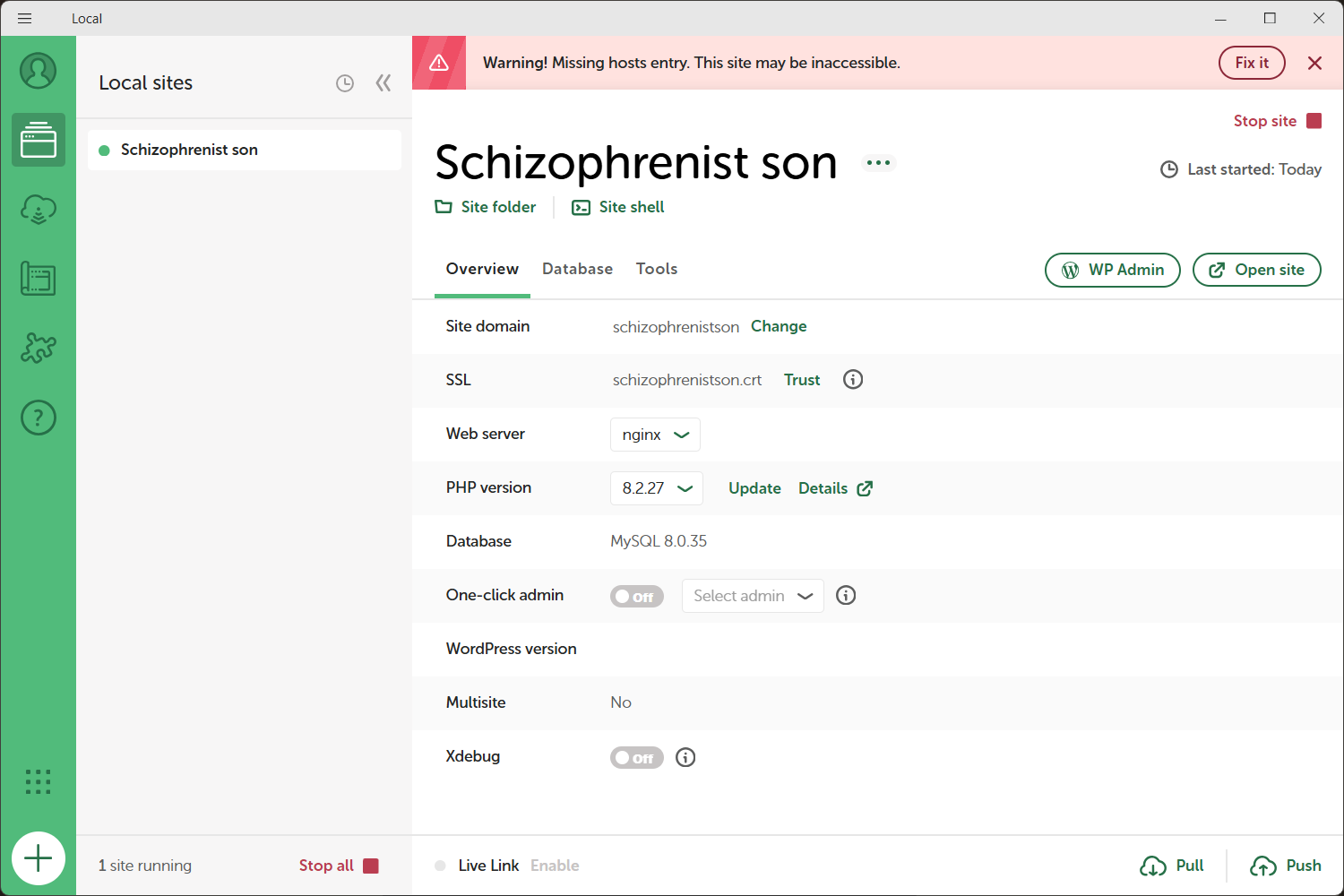This screenshot has width=1344, height=896.
Task: Click Stop all sites
Action: [x=339, y=866]
